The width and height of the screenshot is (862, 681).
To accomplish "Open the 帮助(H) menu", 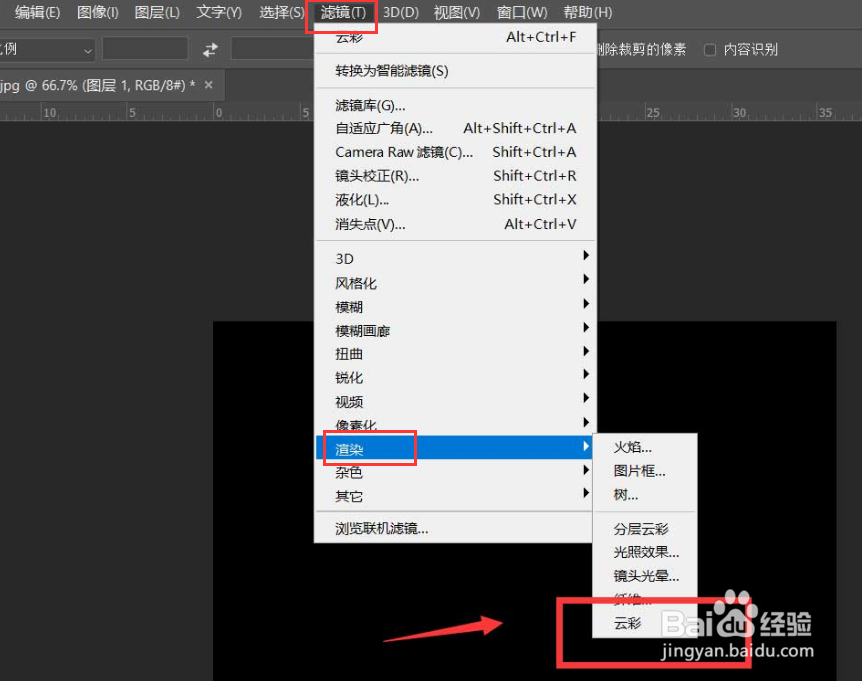I will pyautogui.click(x=588, y=12).
